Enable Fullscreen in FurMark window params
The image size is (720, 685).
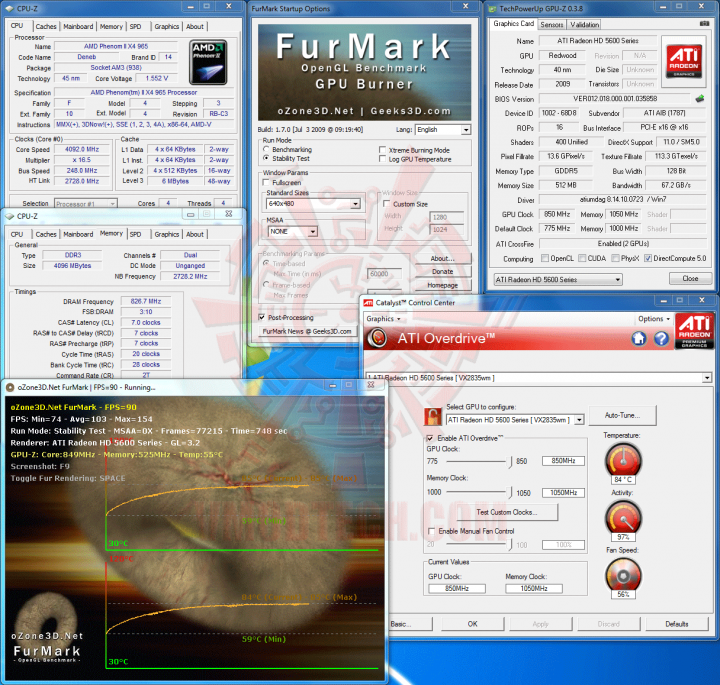tap(266, 182)
